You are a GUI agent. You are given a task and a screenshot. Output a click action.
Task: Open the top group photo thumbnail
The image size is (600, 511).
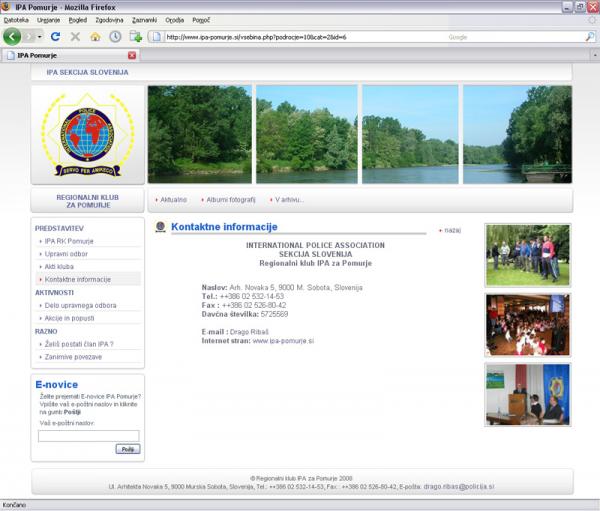[527, 255]
